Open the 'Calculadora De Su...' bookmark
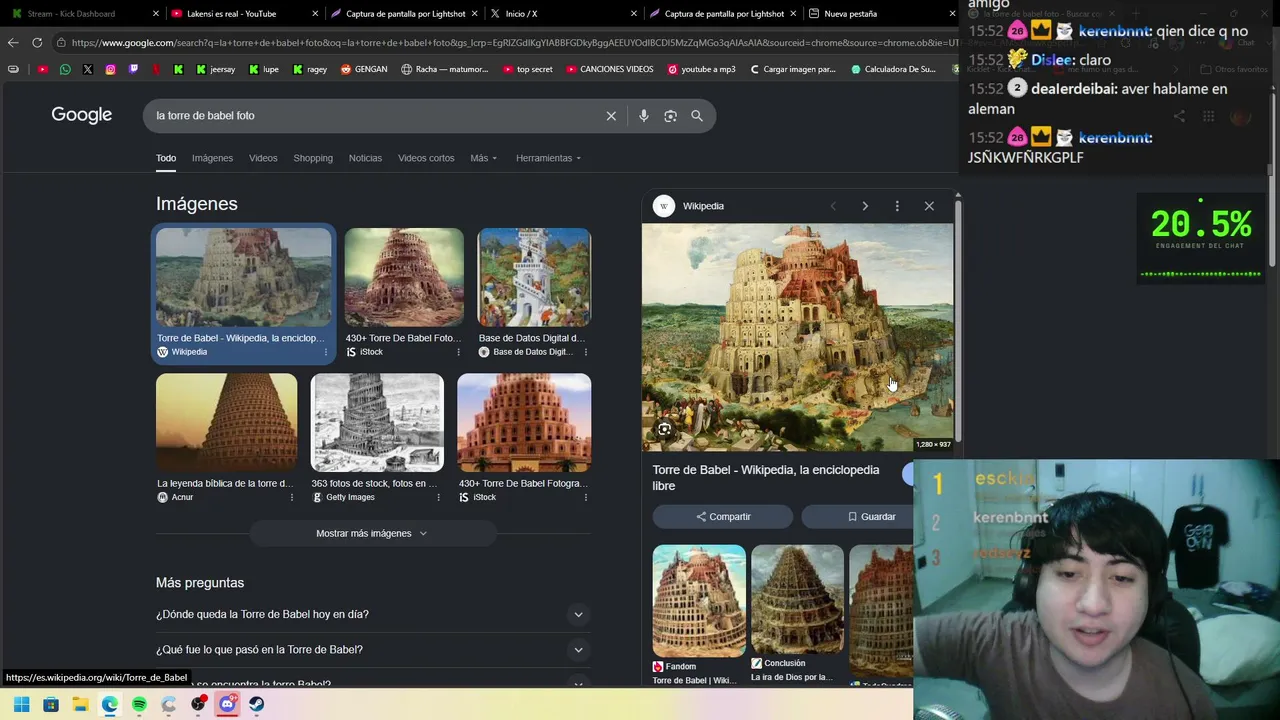1280x720 pixels. 894,69
